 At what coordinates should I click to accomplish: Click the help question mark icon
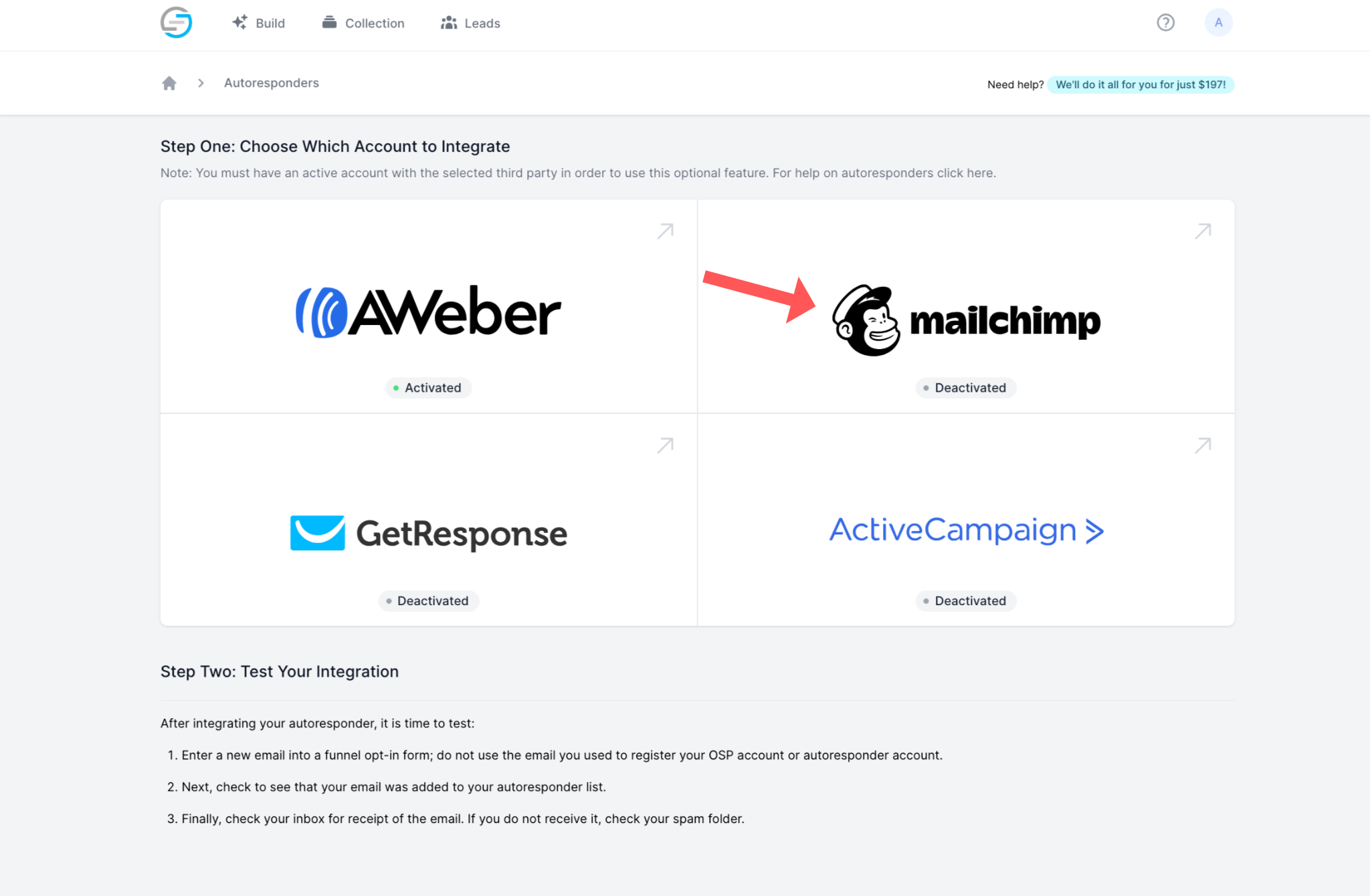coord(1166,23)
